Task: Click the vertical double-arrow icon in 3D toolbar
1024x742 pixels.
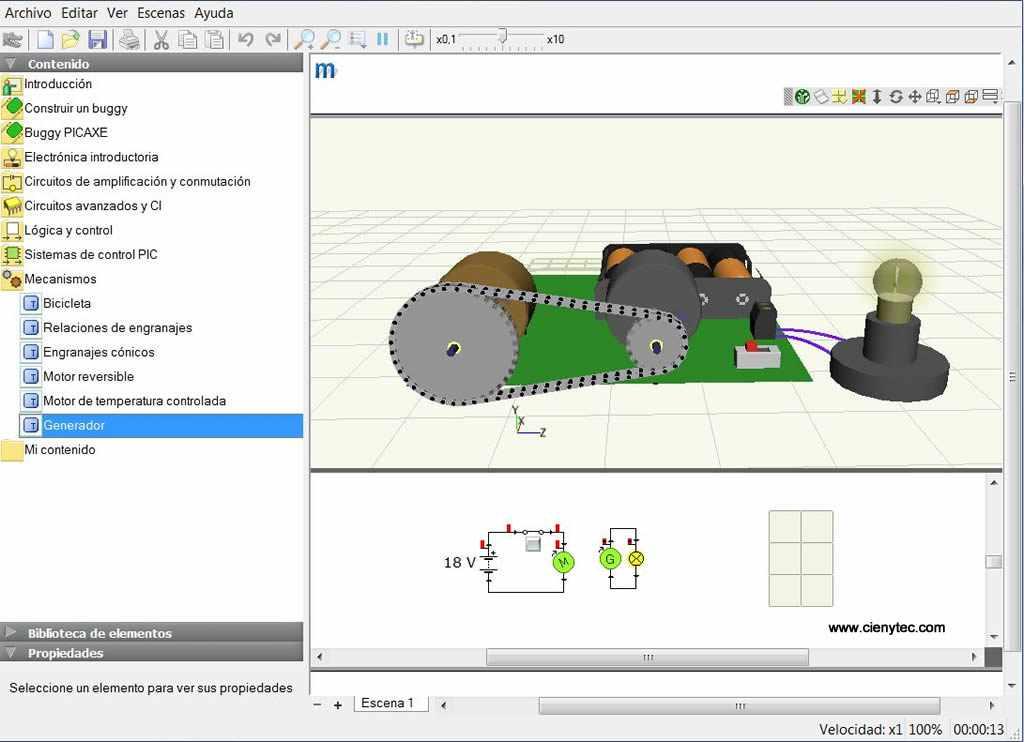Action: [877, 97]
